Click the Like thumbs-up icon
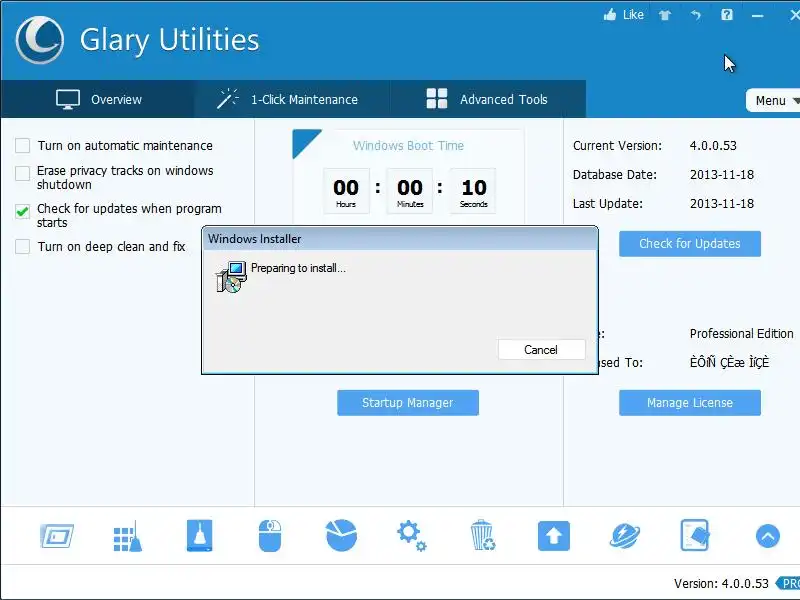800x600 pixels. click(x=610, y=15)
